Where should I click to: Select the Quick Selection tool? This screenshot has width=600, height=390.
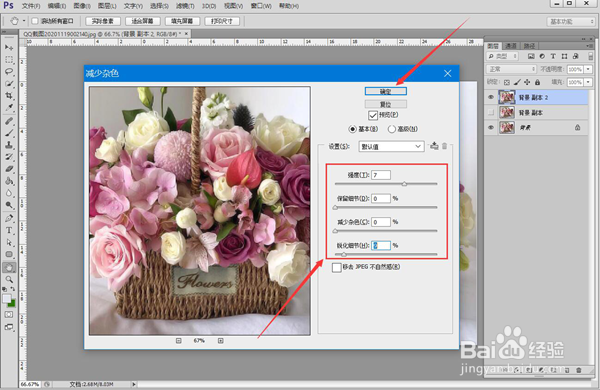point(9,83)
